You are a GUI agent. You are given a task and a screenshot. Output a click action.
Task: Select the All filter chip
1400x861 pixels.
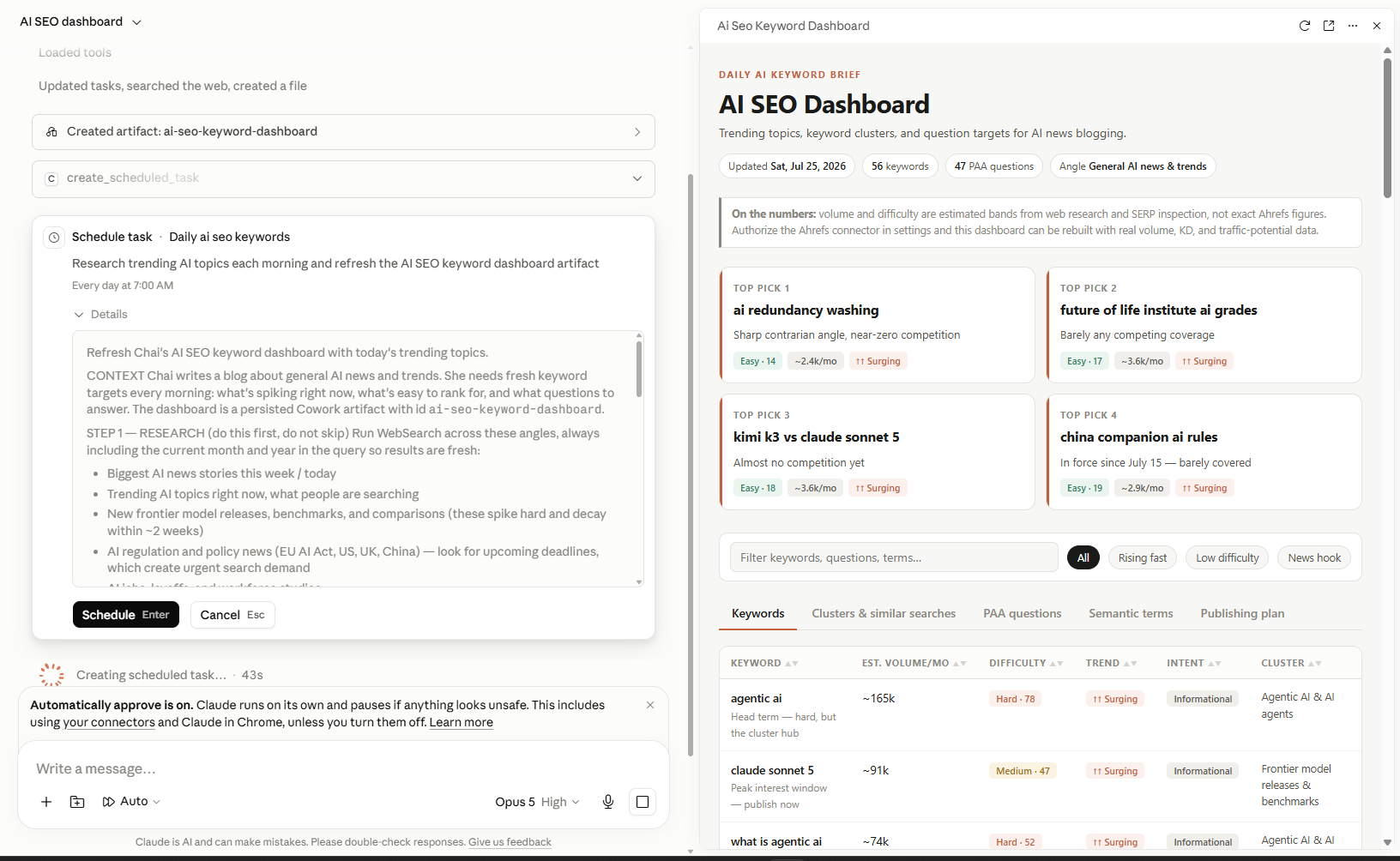coord(1083,558)
